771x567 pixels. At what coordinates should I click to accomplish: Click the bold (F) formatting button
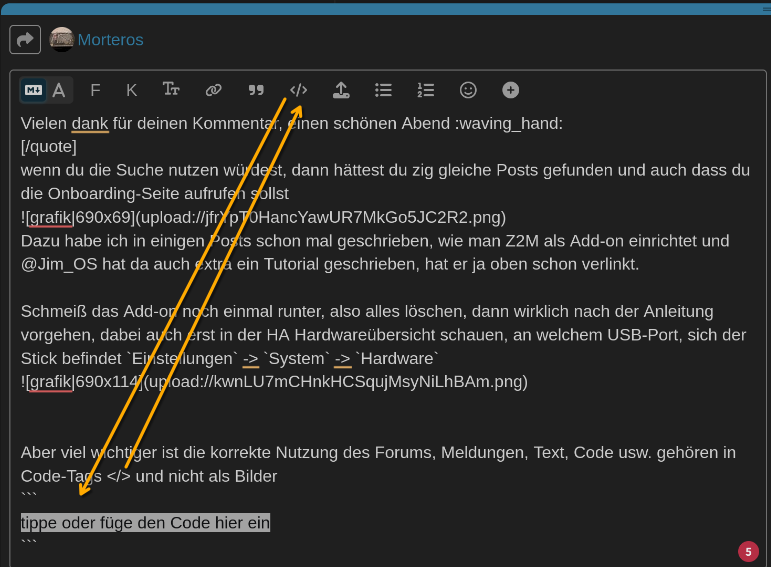point(95,90)
